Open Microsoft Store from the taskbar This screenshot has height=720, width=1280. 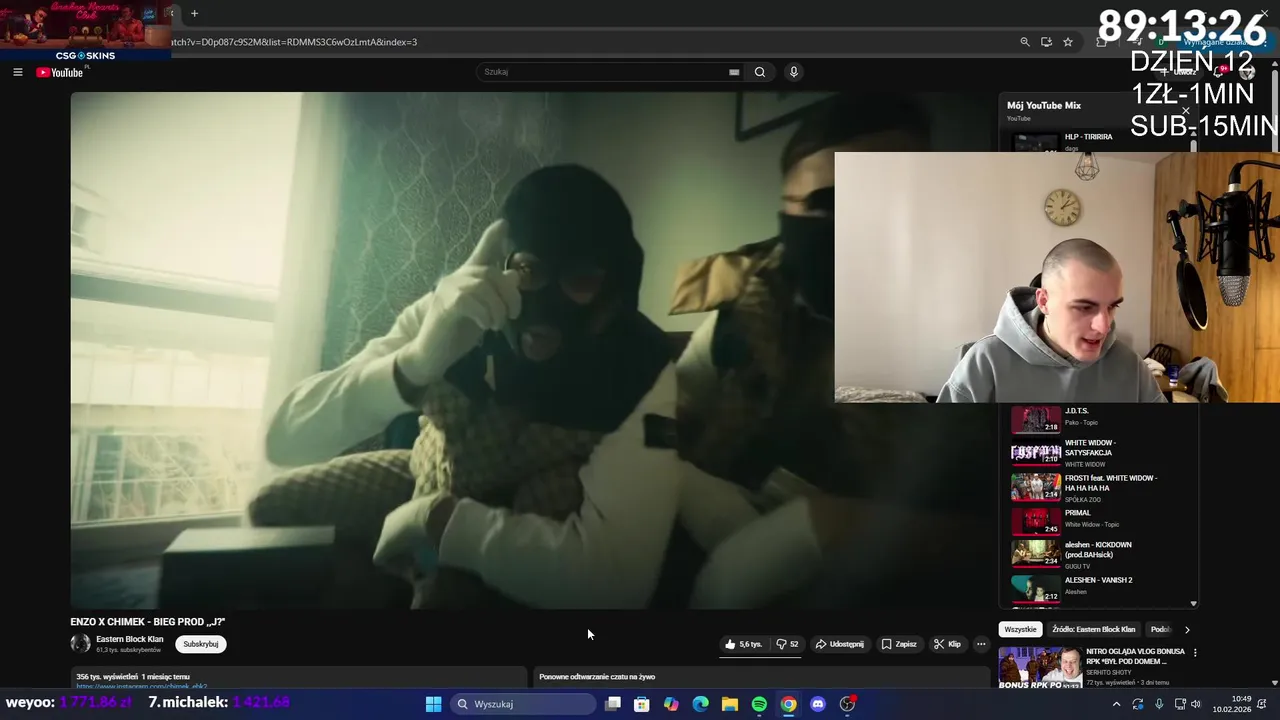tap(642, 704)
